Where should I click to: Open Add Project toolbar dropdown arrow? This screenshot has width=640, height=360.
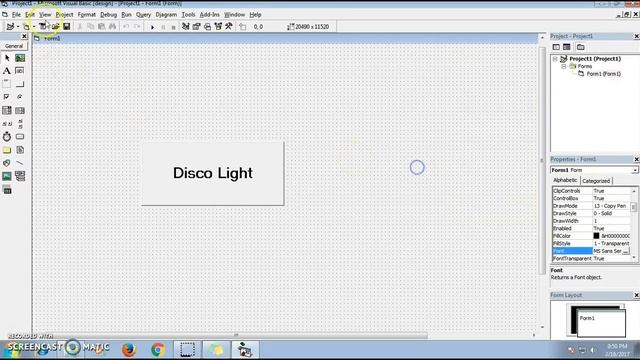coord(18,27)
